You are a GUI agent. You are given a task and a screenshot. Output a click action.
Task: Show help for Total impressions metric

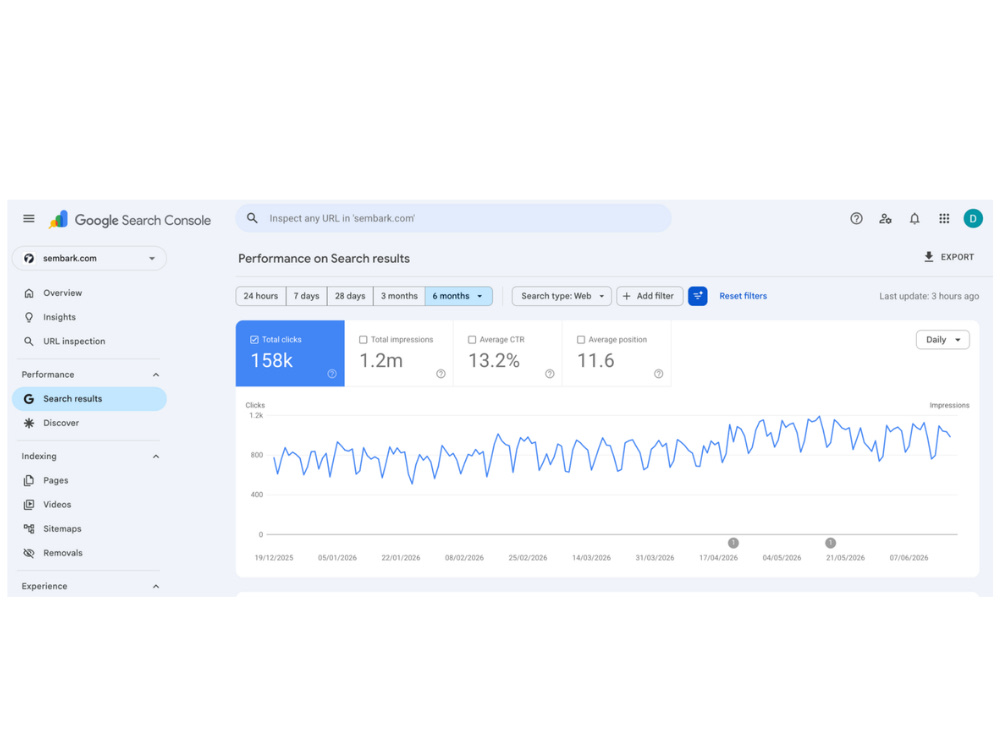(x=441, y=374)
